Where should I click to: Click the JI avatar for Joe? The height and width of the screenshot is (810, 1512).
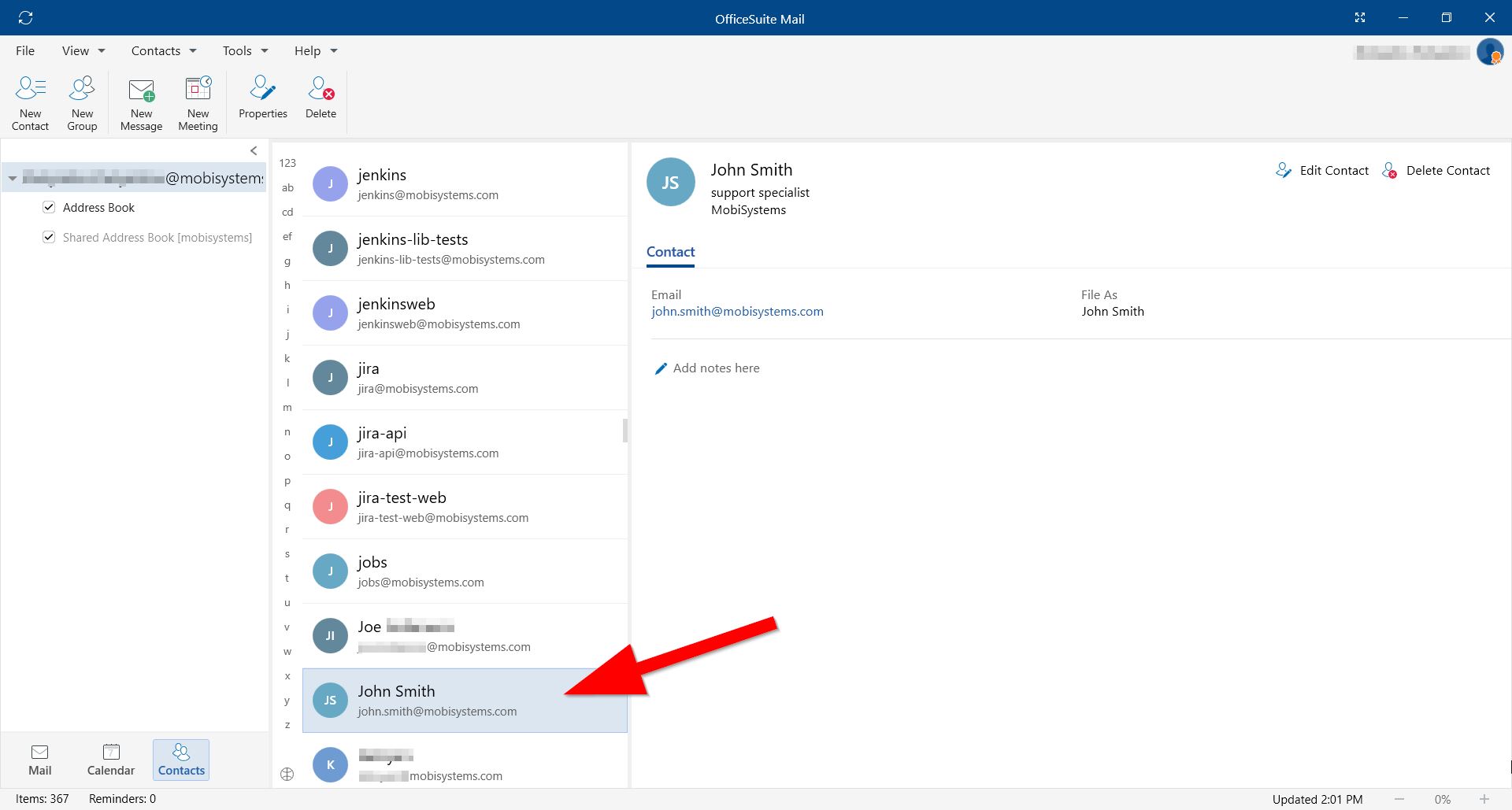[x=330, y=635]
